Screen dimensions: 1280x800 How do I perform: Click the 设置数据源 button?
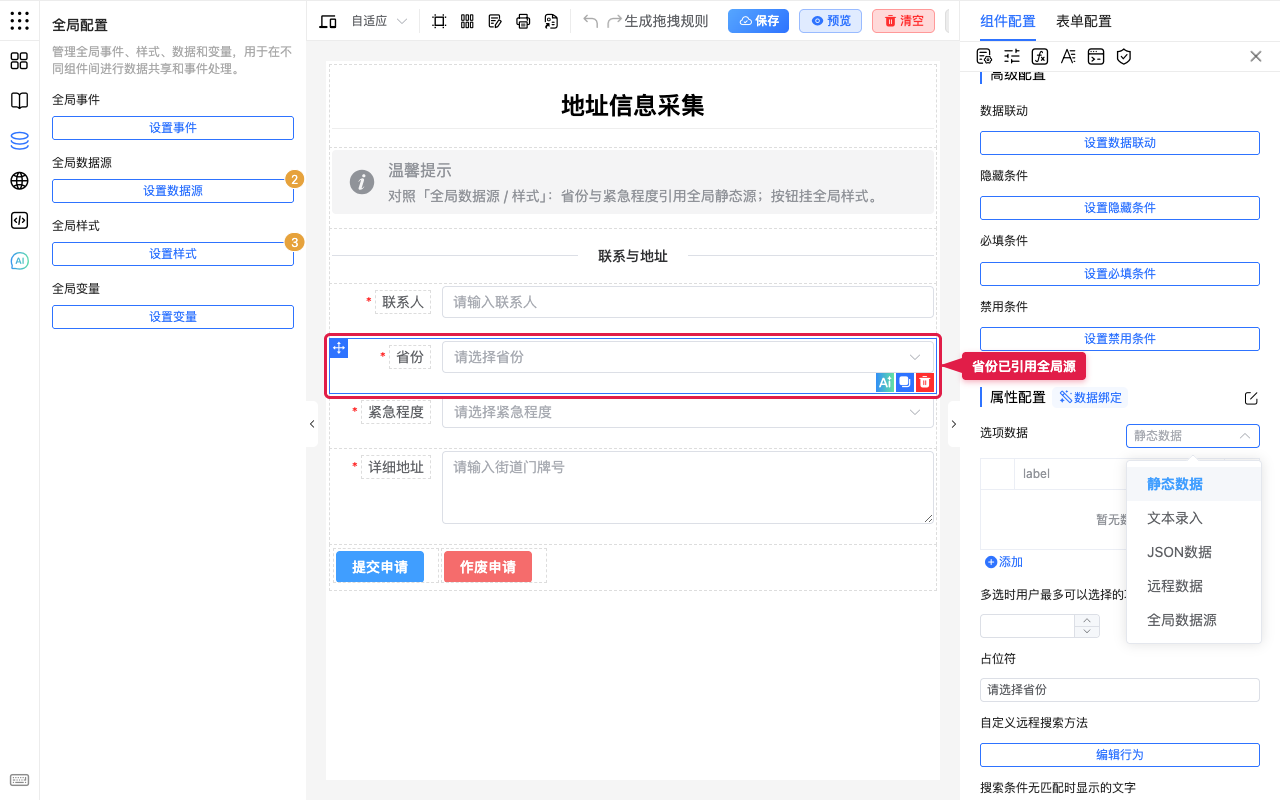[x=173, y=191]
